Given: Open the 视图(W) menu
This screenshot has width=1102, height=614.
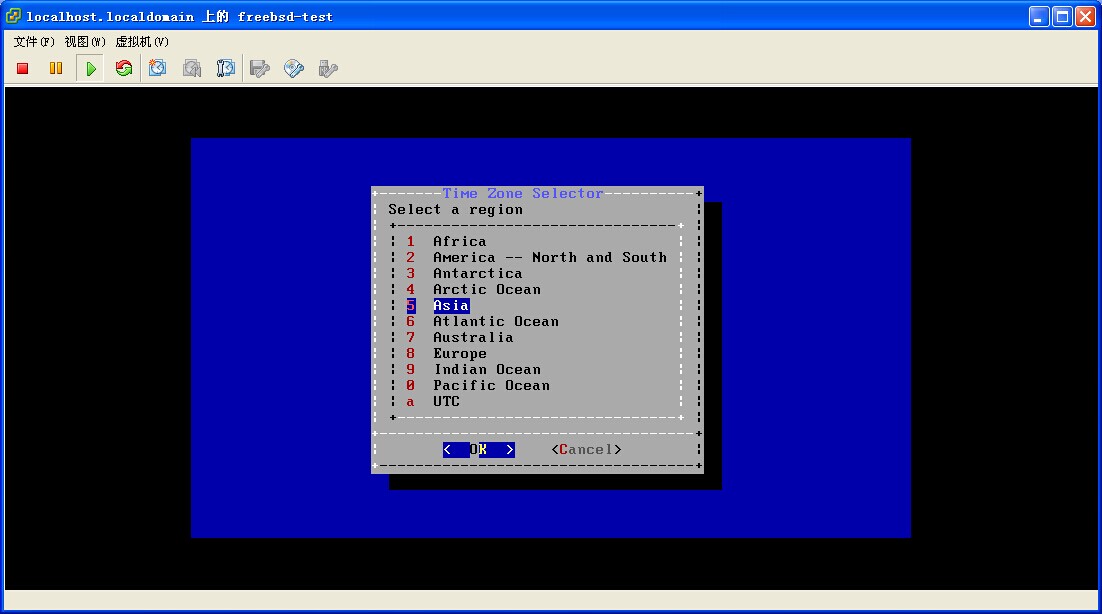Looking at the screenshot, I should (85, 42).
